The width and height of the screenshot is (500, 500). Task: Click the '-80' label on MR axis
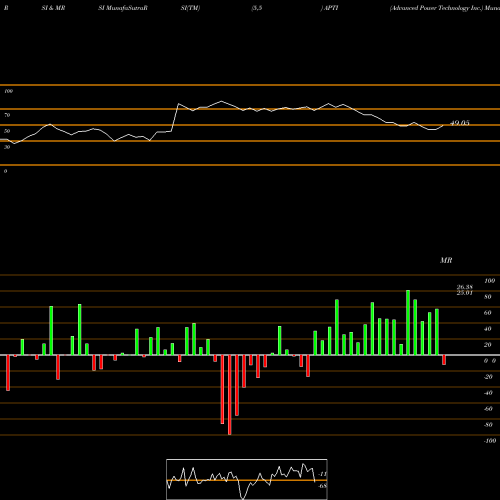pos(488,425)
